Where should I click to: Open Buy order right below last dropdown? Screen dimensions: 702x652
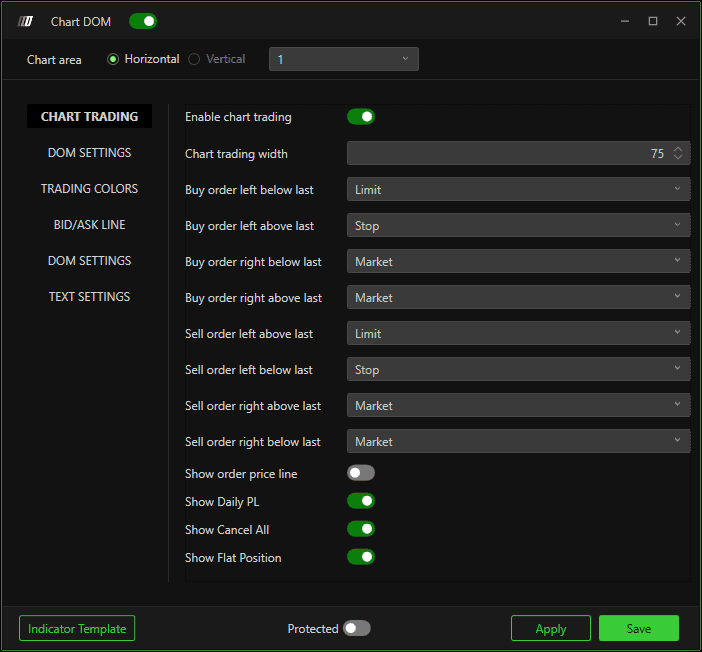click(x=518, y=261)
